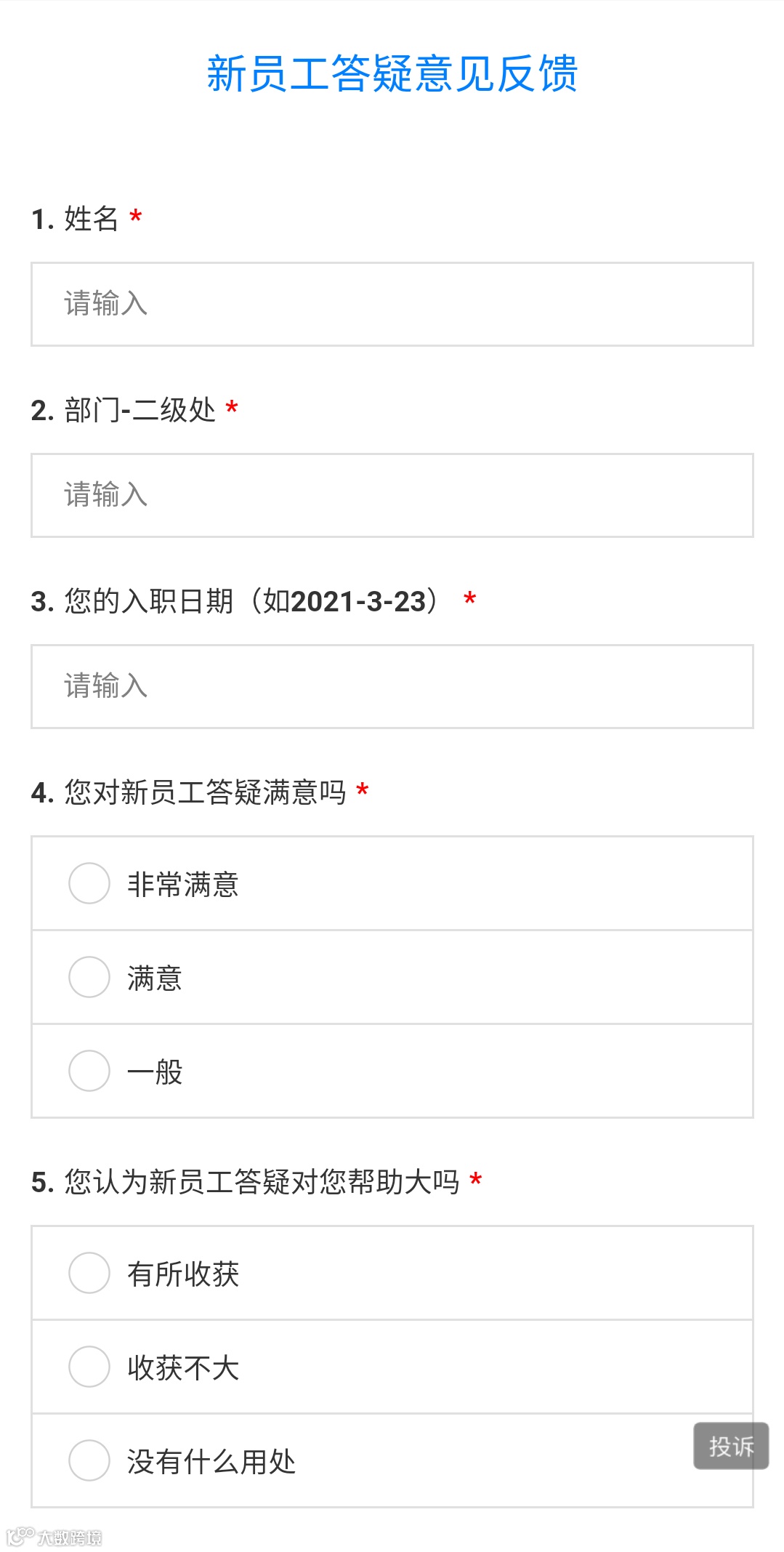The width and height of the screenshot is (784, 1552).
Task: Choose the 收获不大 radio option
Action: (x=89, y=1367)
